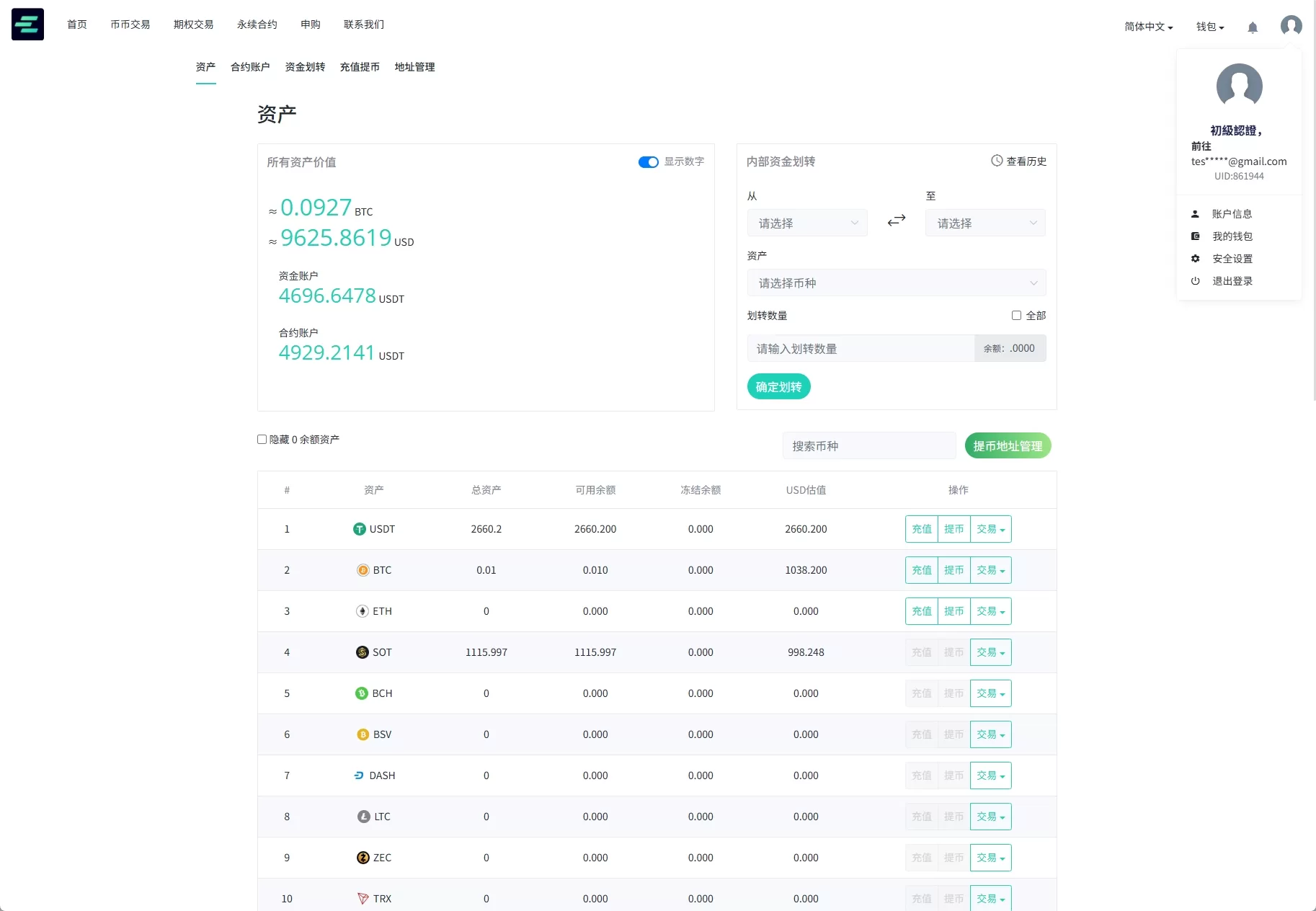Click the USDT coin icon in table

(359, 529)
